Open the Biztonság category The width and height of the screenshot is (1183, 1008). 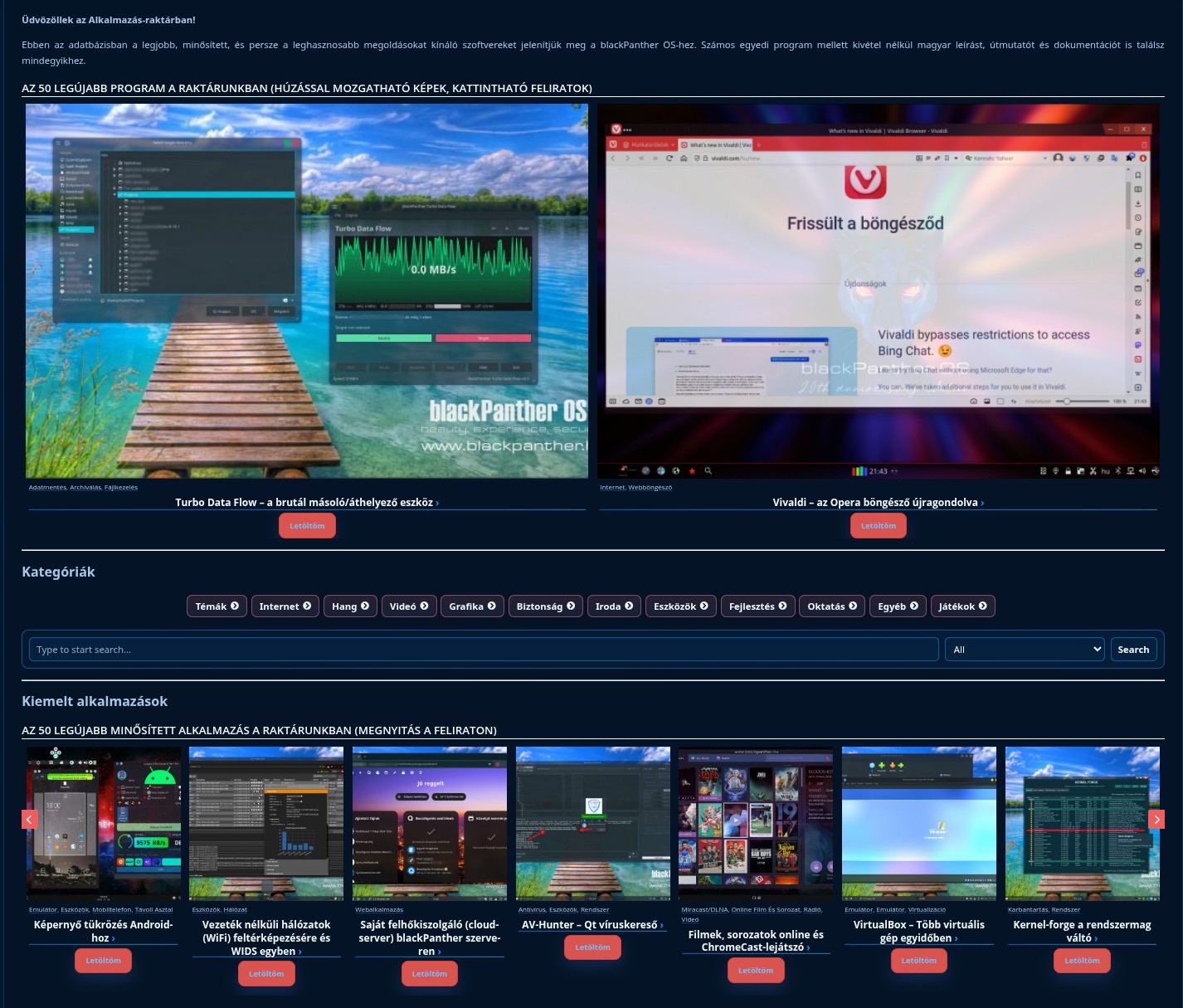(x=546, y=606)
